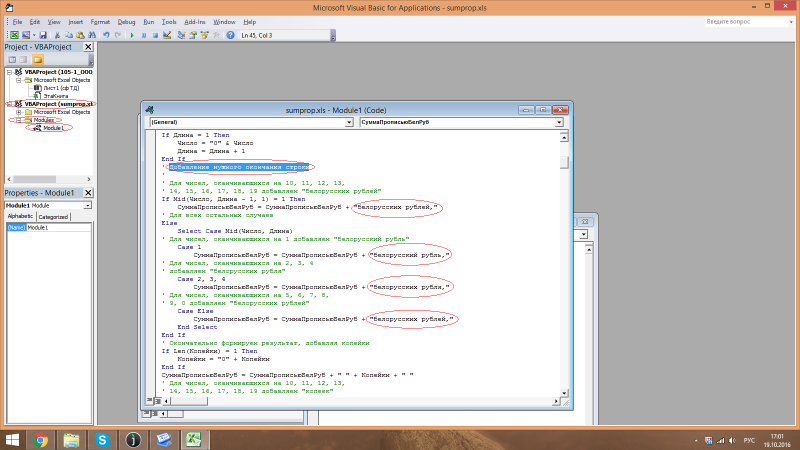
Task: Collapse the VBAProject (105-1_000 tree node
Action: (x=9, y=72)
